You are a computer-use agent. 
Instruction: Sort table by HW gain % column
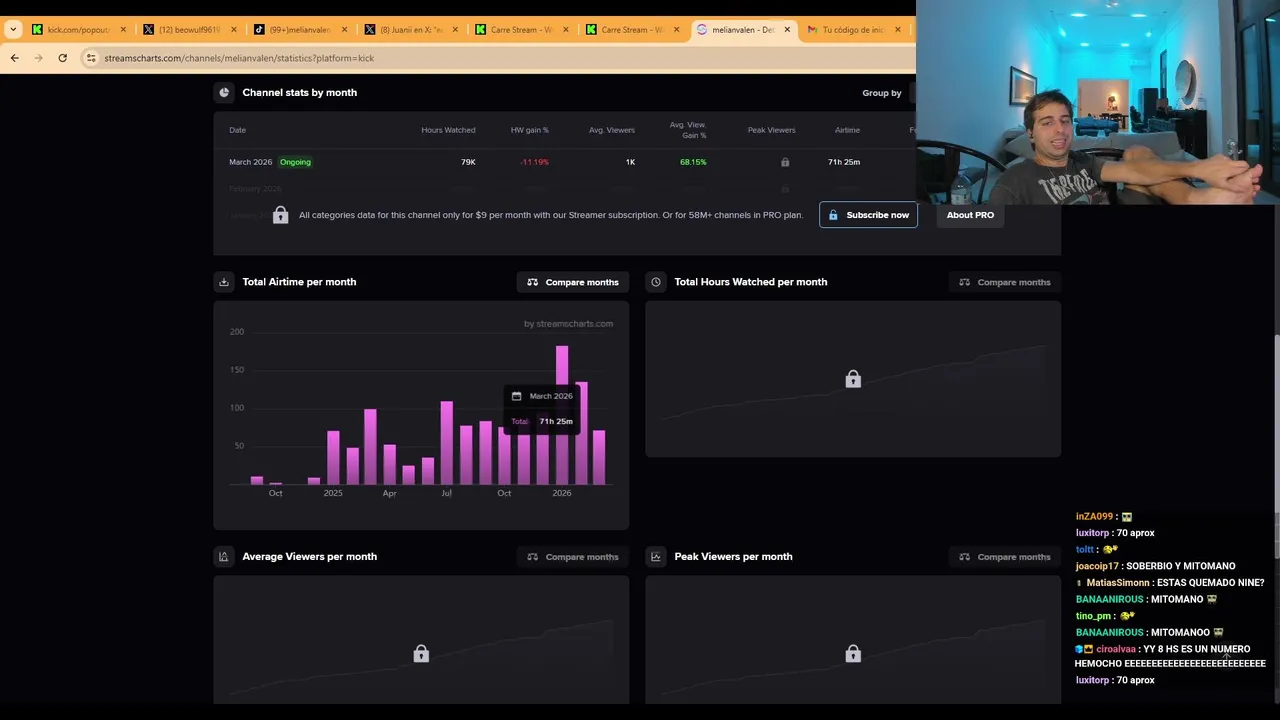pyautogui.click(x=530, y=130)
